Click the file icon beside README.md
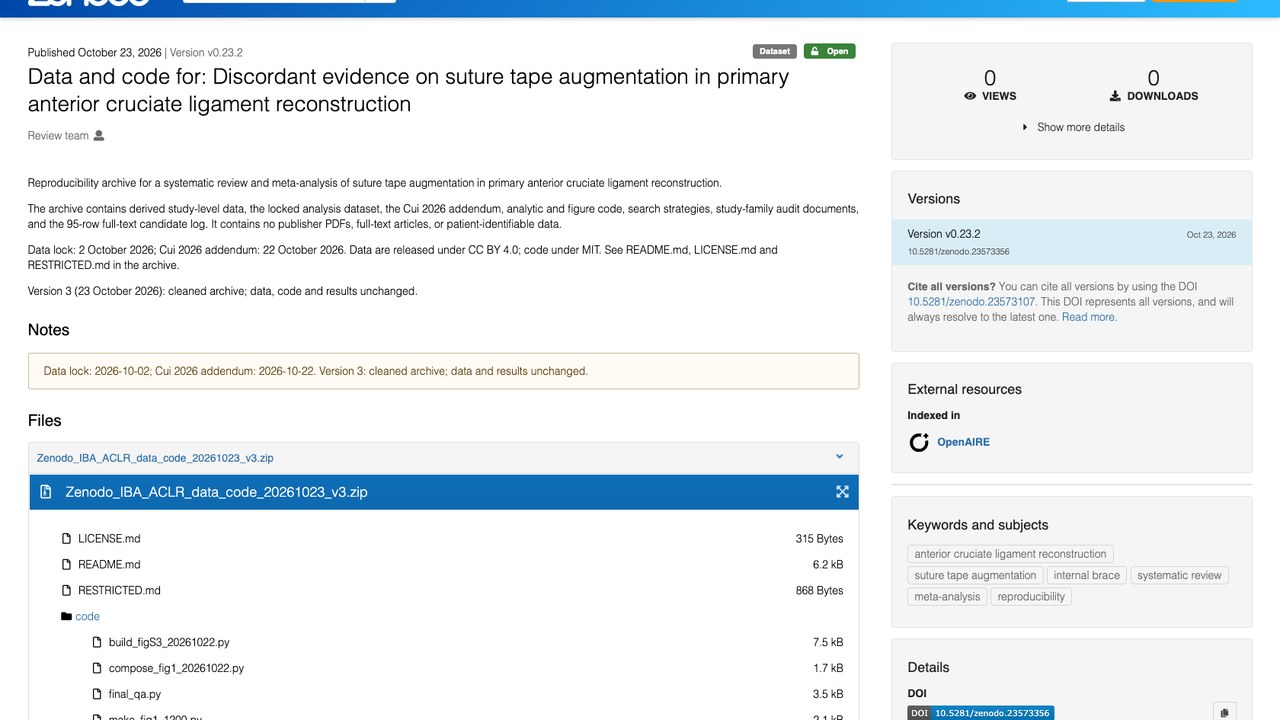The image size is (1280, 720). point(67,565)
